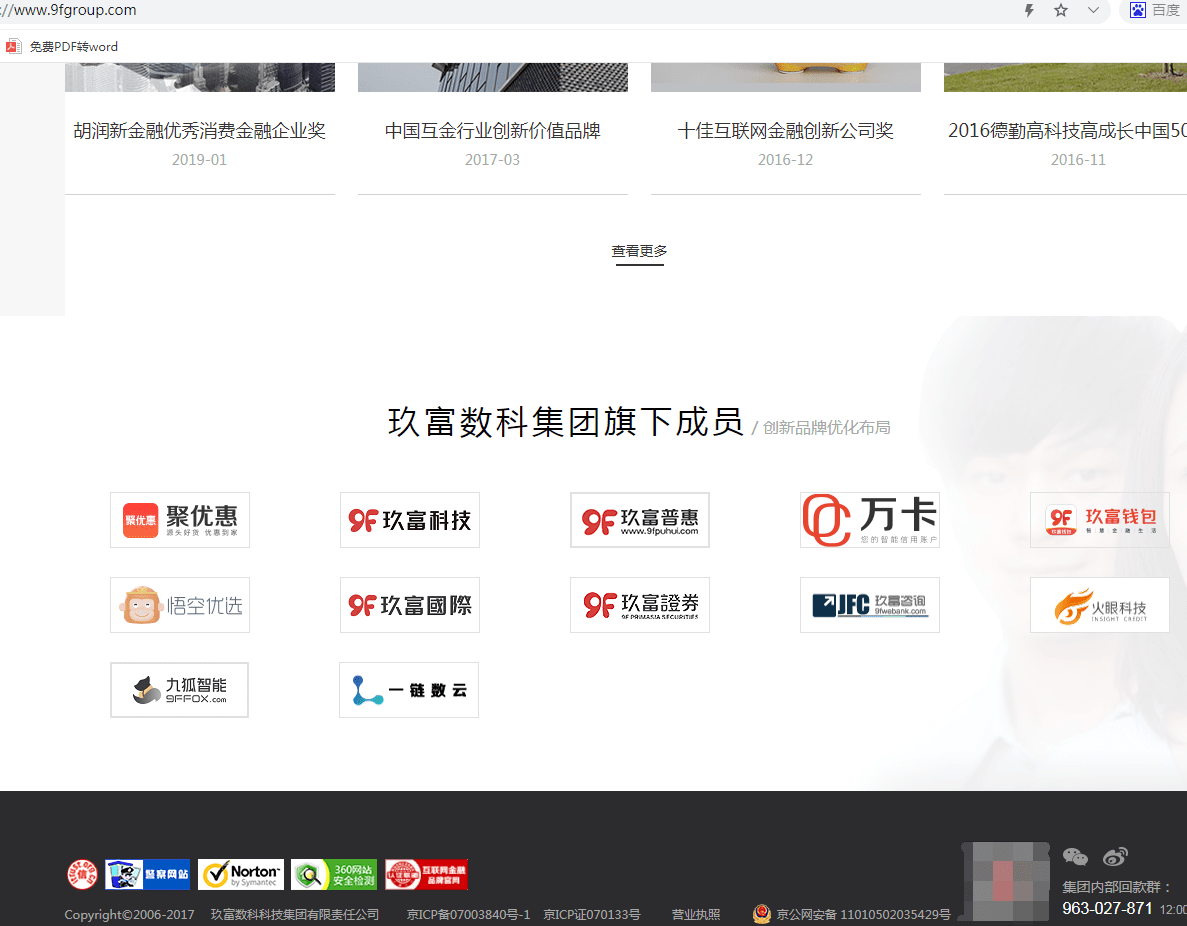Click the 2016-12 award date
Image resolution: width=1187 pixels, height=926 pixels.
click(x=785, y=160)
